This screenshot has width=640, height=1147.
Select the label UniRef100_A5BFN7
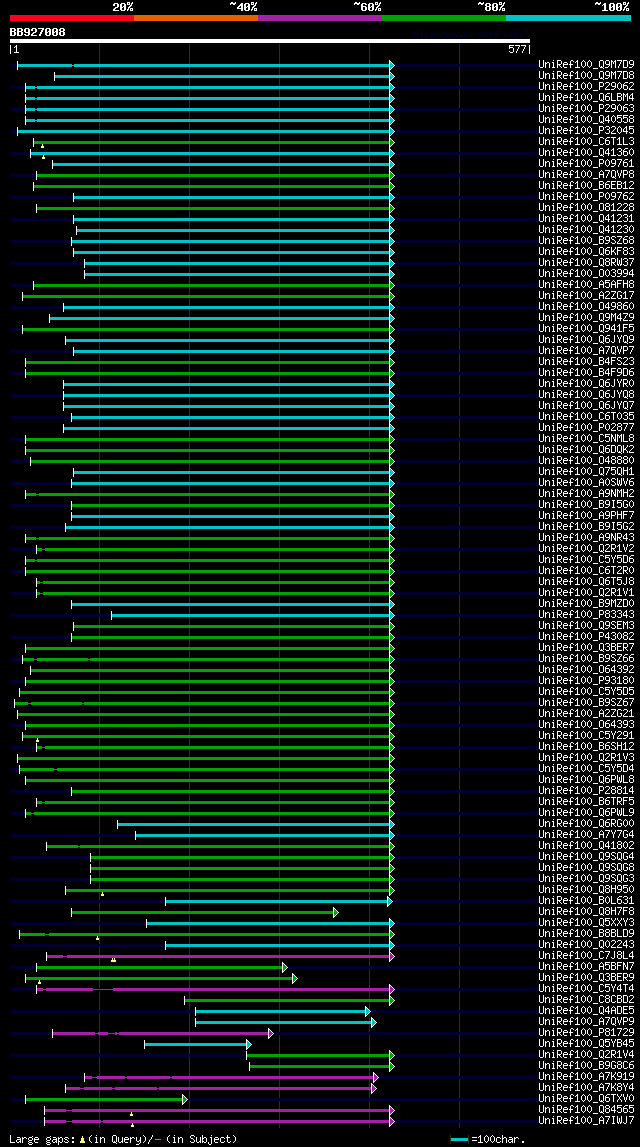pos(586,966)
